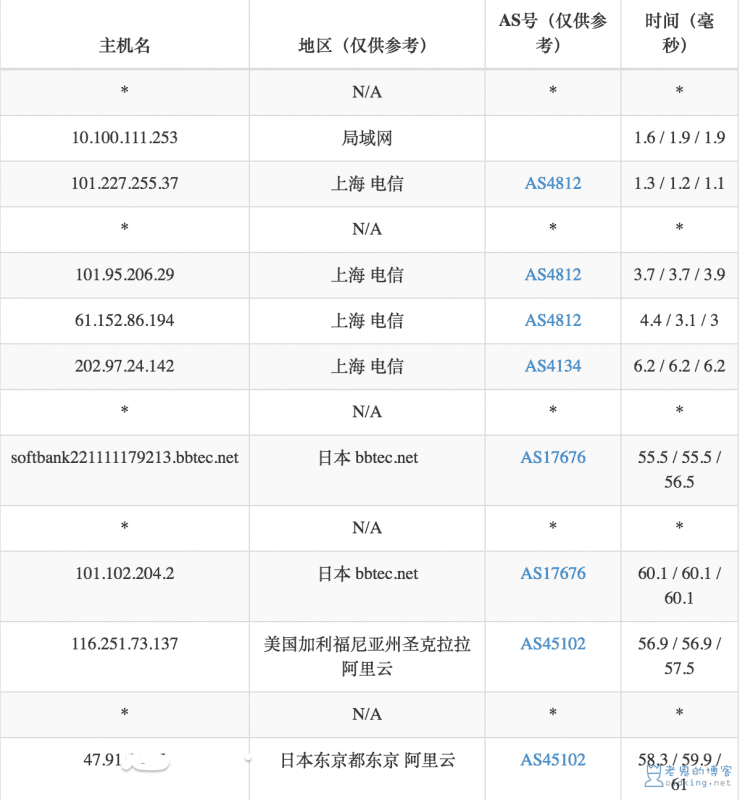Open AS4812 link in 101.227.255.37 row
The image size is (745, 800).
pyautogui.click(x=553, y=183)
